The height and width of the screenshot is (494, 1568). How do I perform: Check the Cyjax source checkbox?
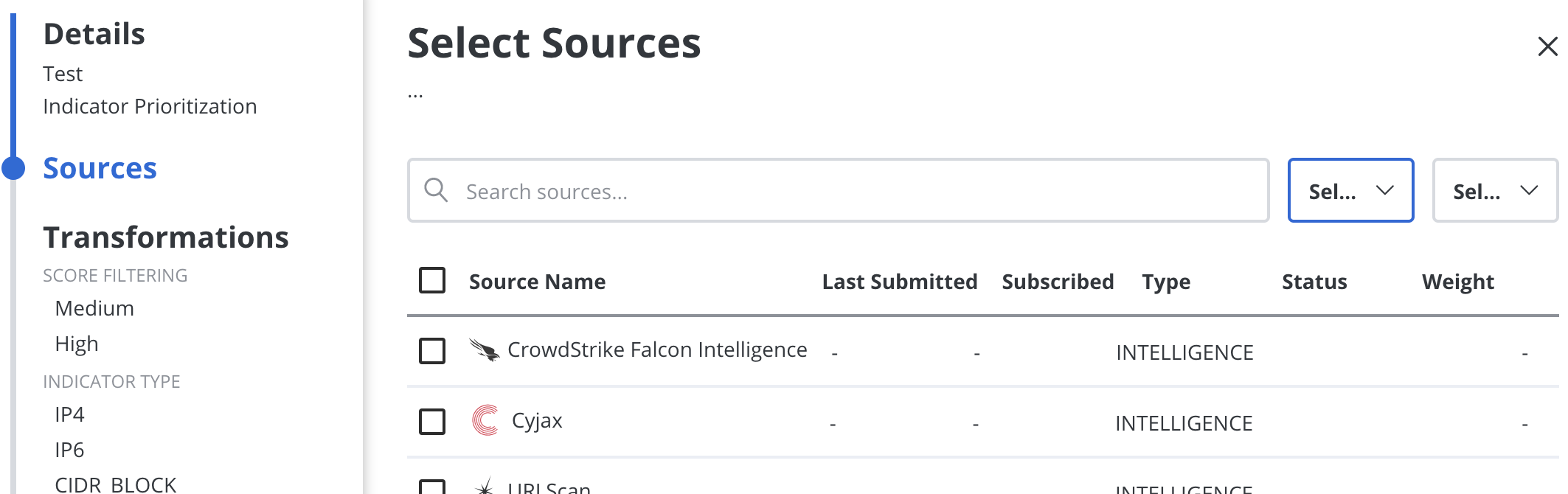coord(432,422)
